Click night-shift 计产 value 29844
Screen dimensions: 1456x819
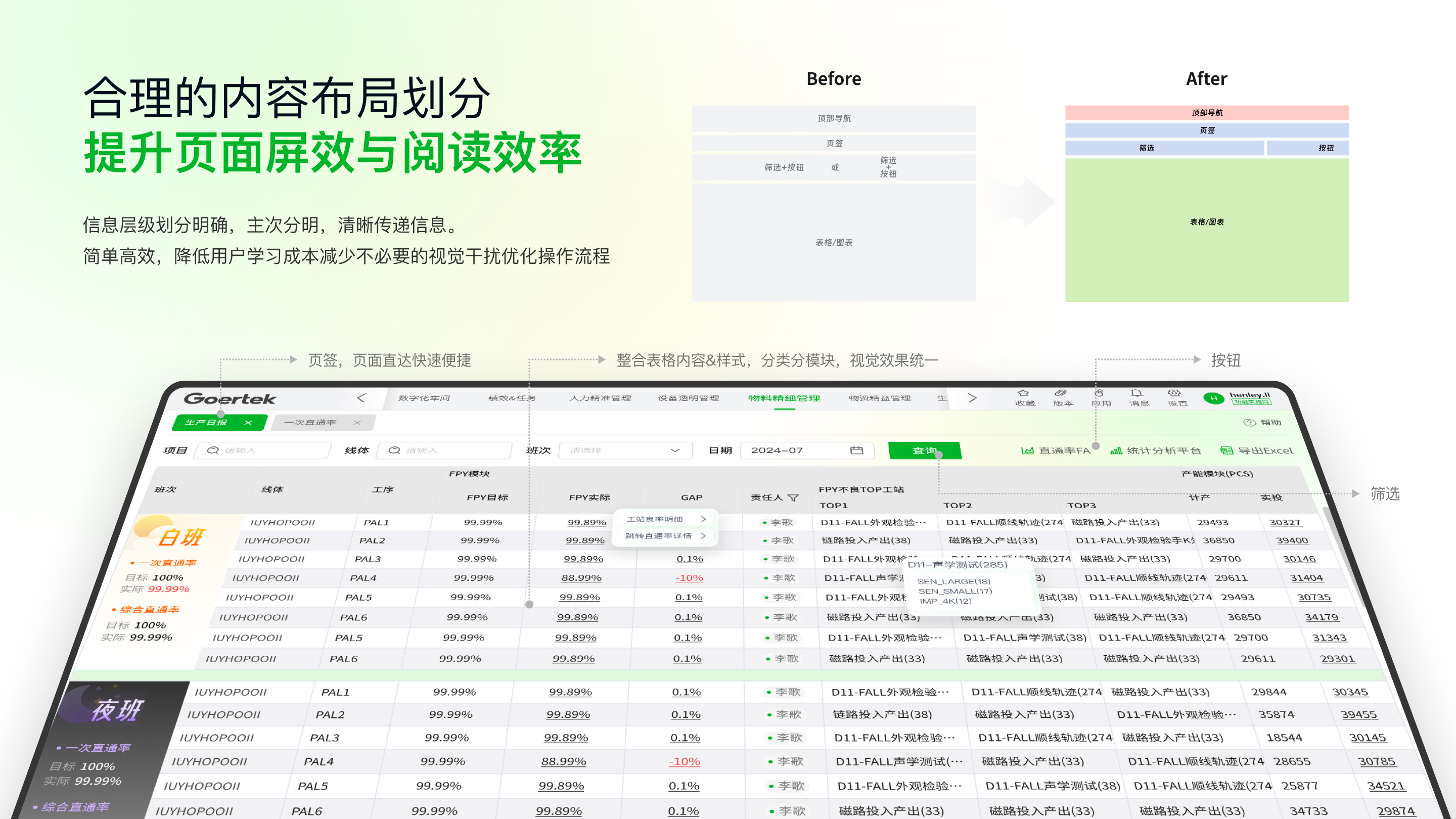(x=1269, y=692)
